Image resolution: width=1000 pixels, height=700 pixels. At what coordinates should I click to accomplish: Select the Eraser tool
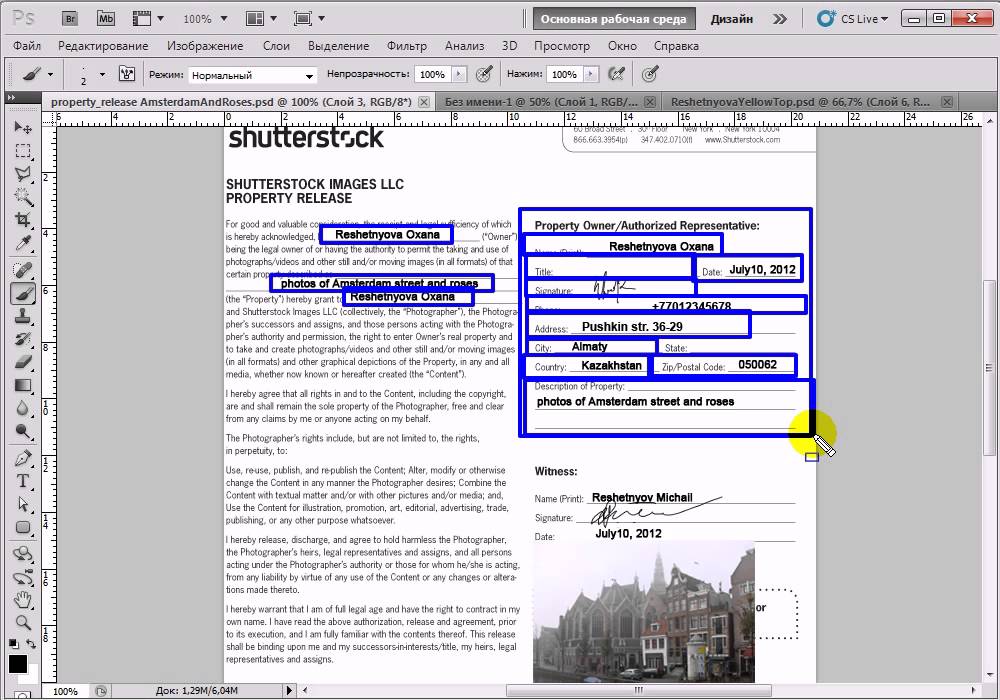click(x=23, y=362)
